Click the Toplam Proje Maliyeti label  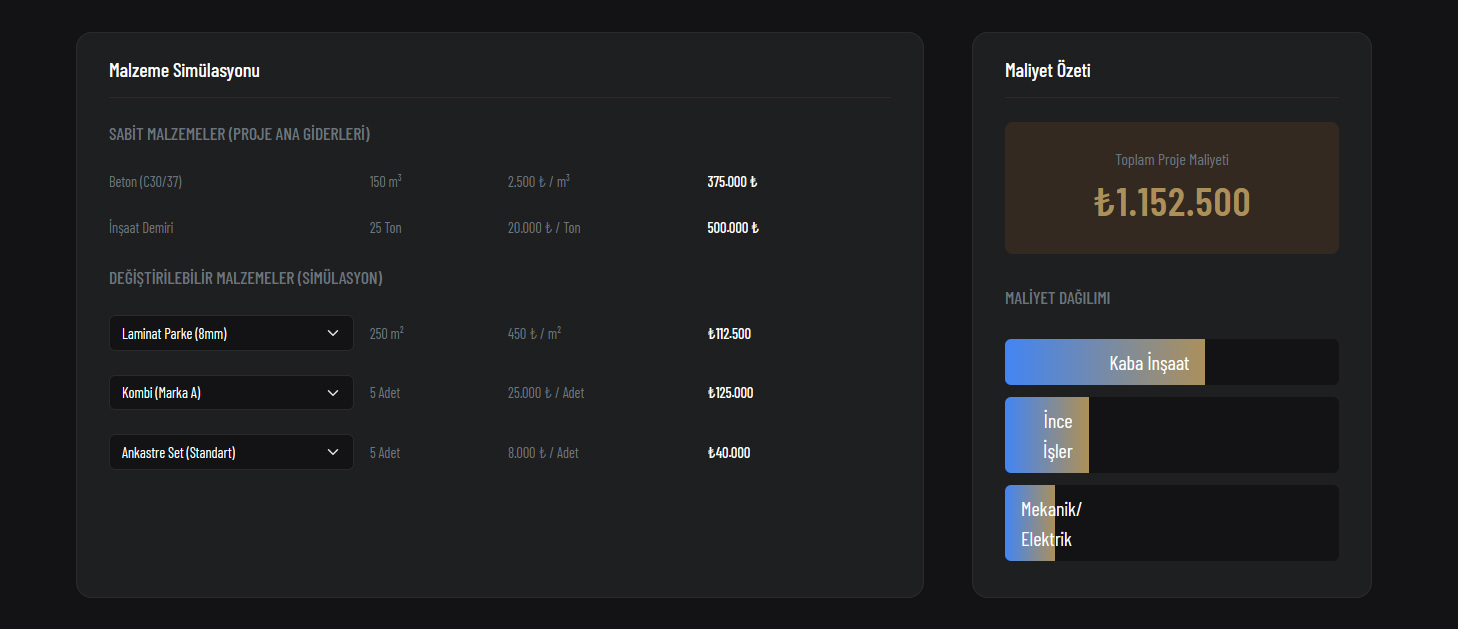pyautogui.click(x=1171, y=160)
